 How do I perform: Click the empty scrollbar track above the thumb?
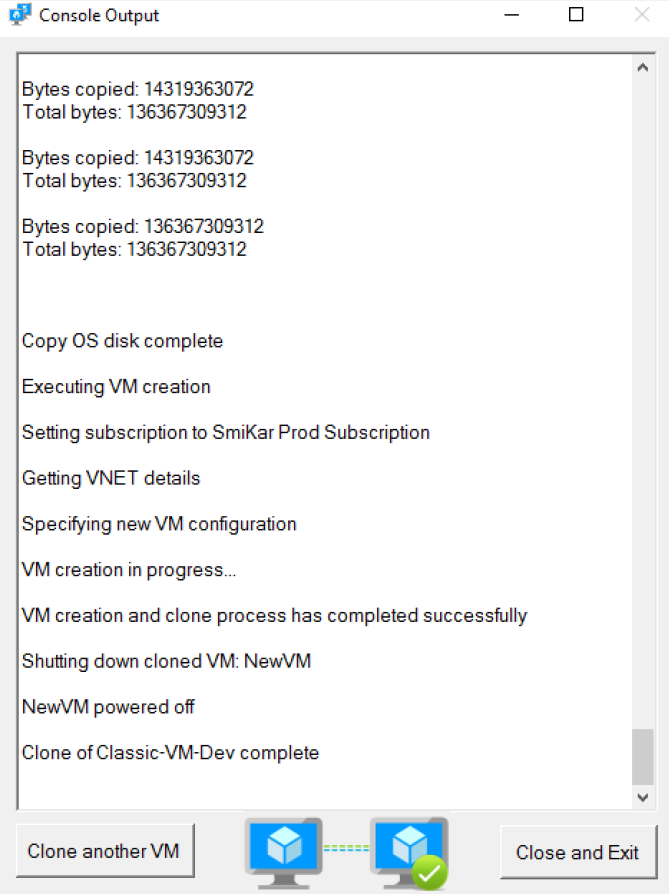point(643,403)
